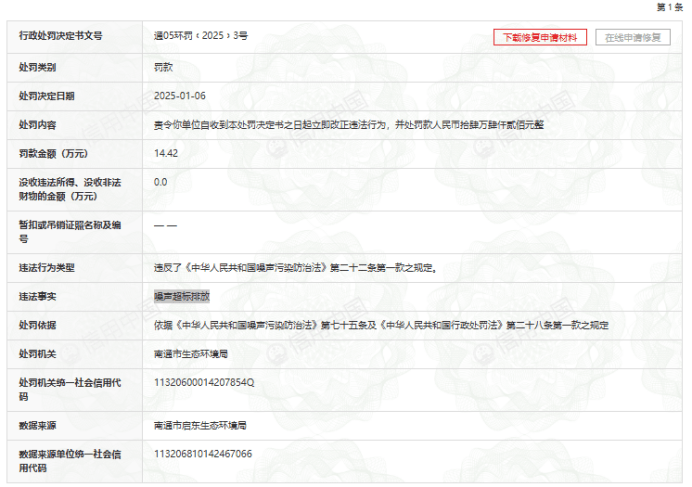Click the 处罚依据 legal basis text
This screenshot has width=692, height=487.
[x=381, y=326]
